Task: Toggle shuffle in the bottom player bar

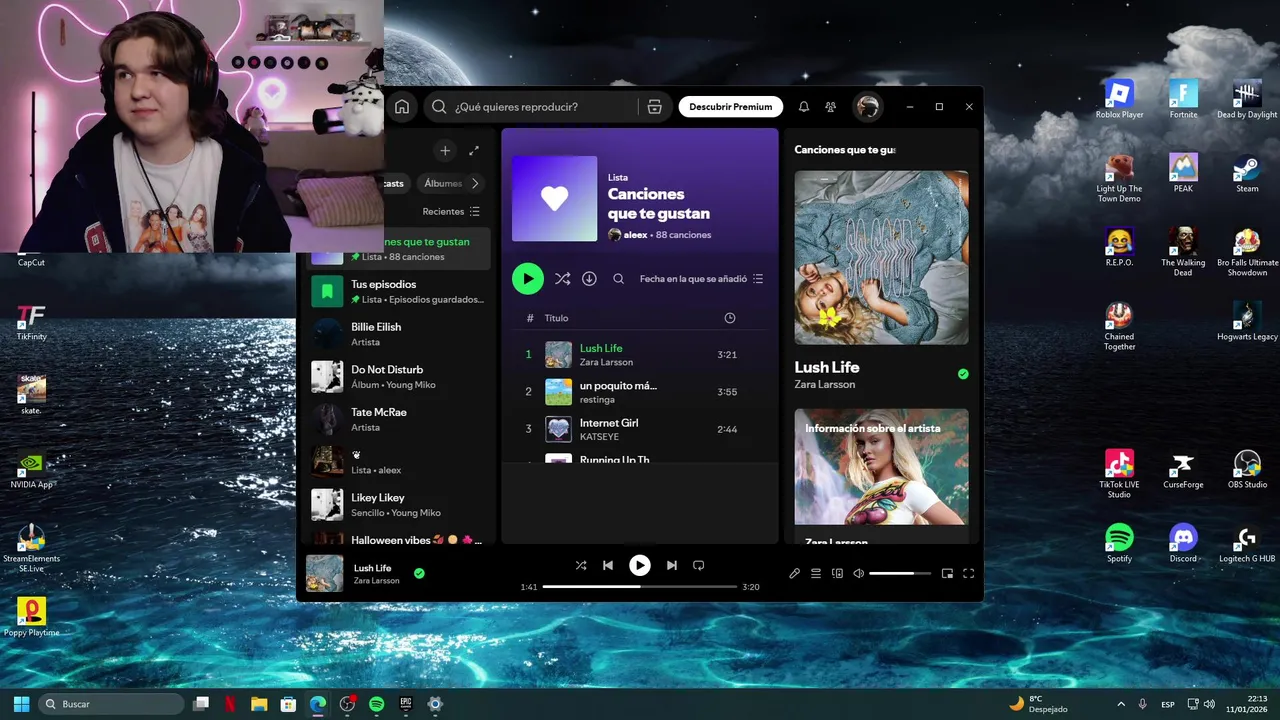Action: tap(581, 565)
